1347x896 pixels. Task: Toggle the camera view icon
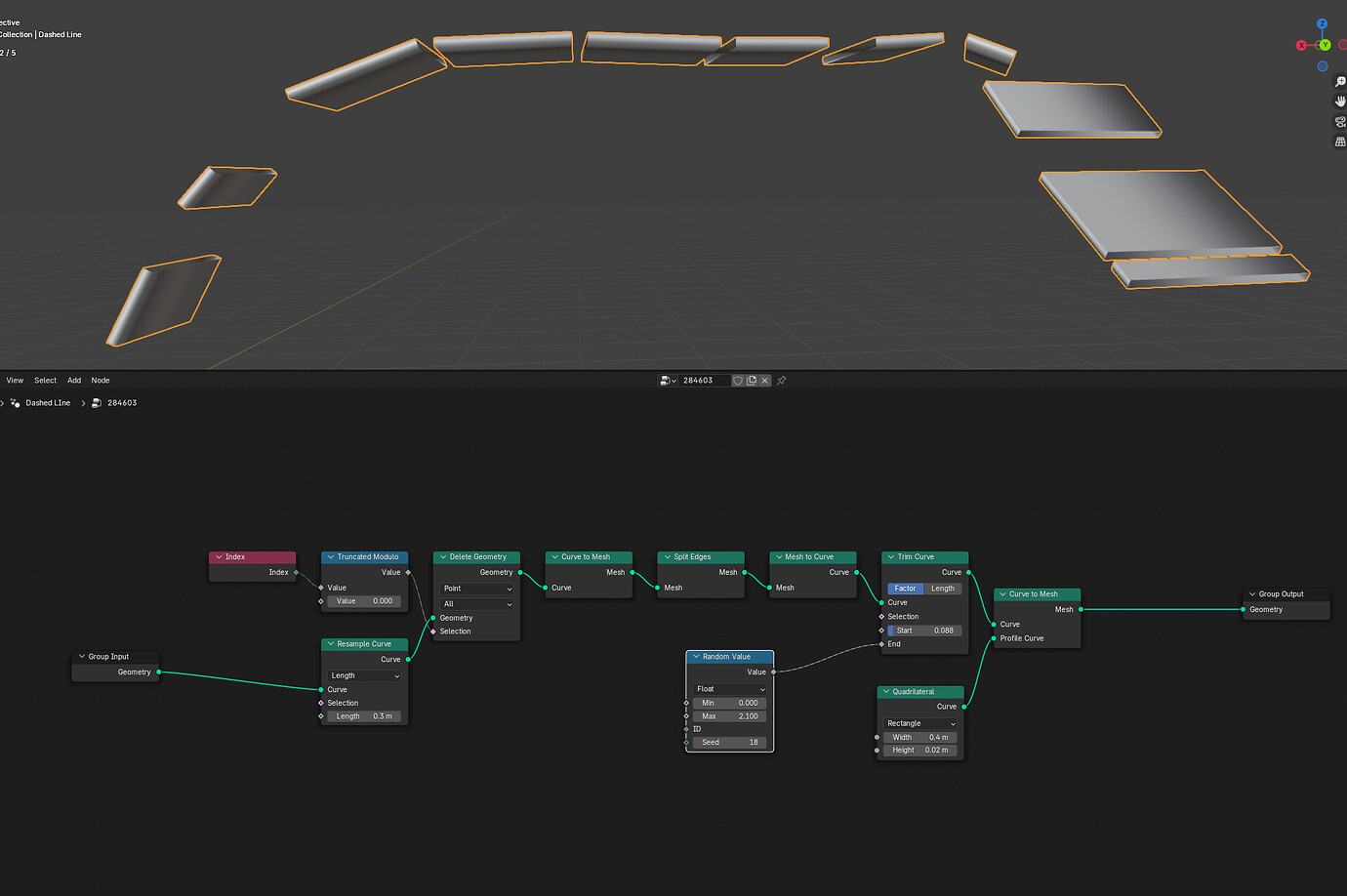1340,122
